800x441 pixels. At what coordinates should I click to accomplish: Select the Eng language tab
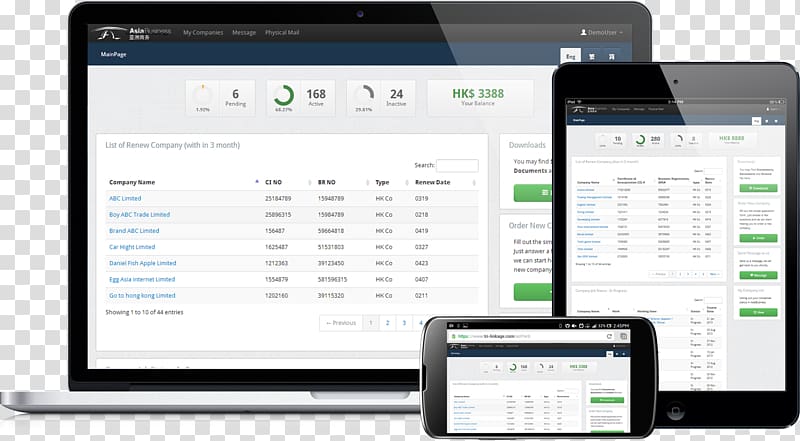(571, 56)
